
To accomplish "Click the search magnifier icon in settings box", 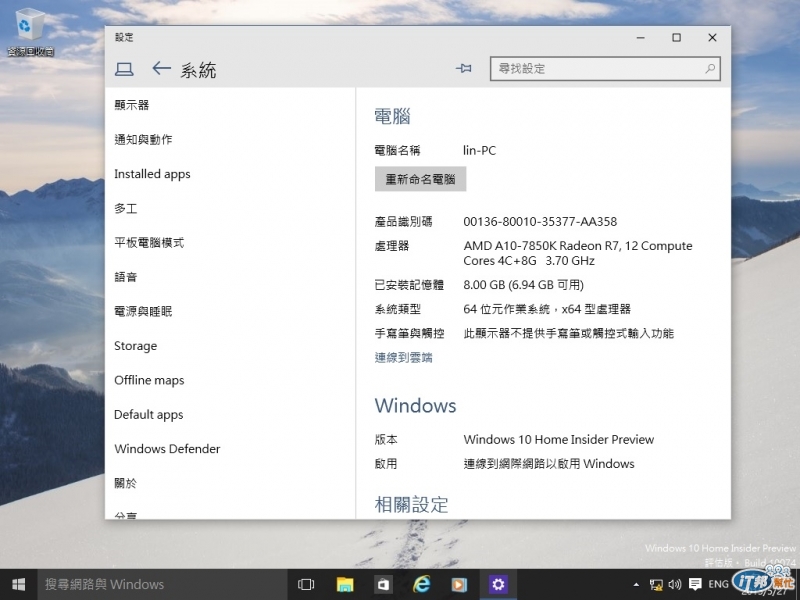I will [x=710, y=68].
